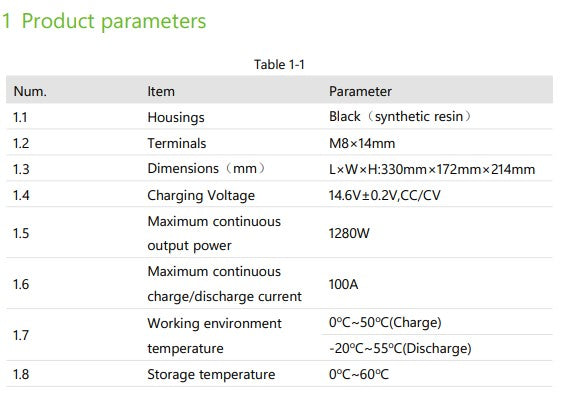Screen dimensions: 581x403
Task: Click the Parameter column header
Action: coord(360,91)
